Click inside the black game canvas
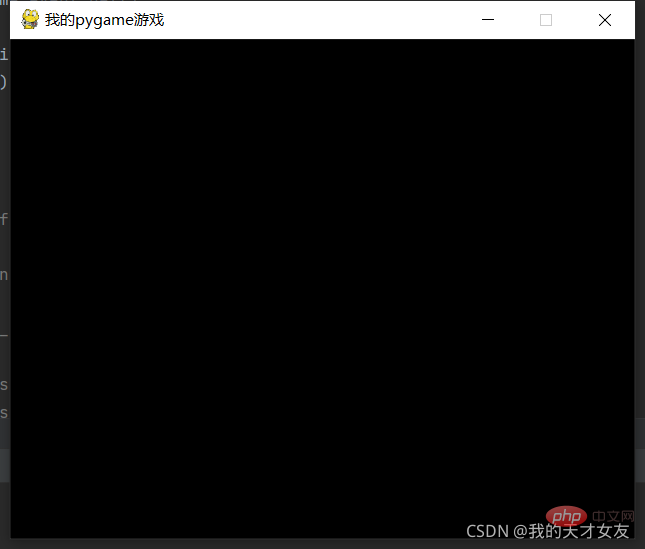Image resolution: width=645 pixels, height=549 pixels. coord(322,288)
